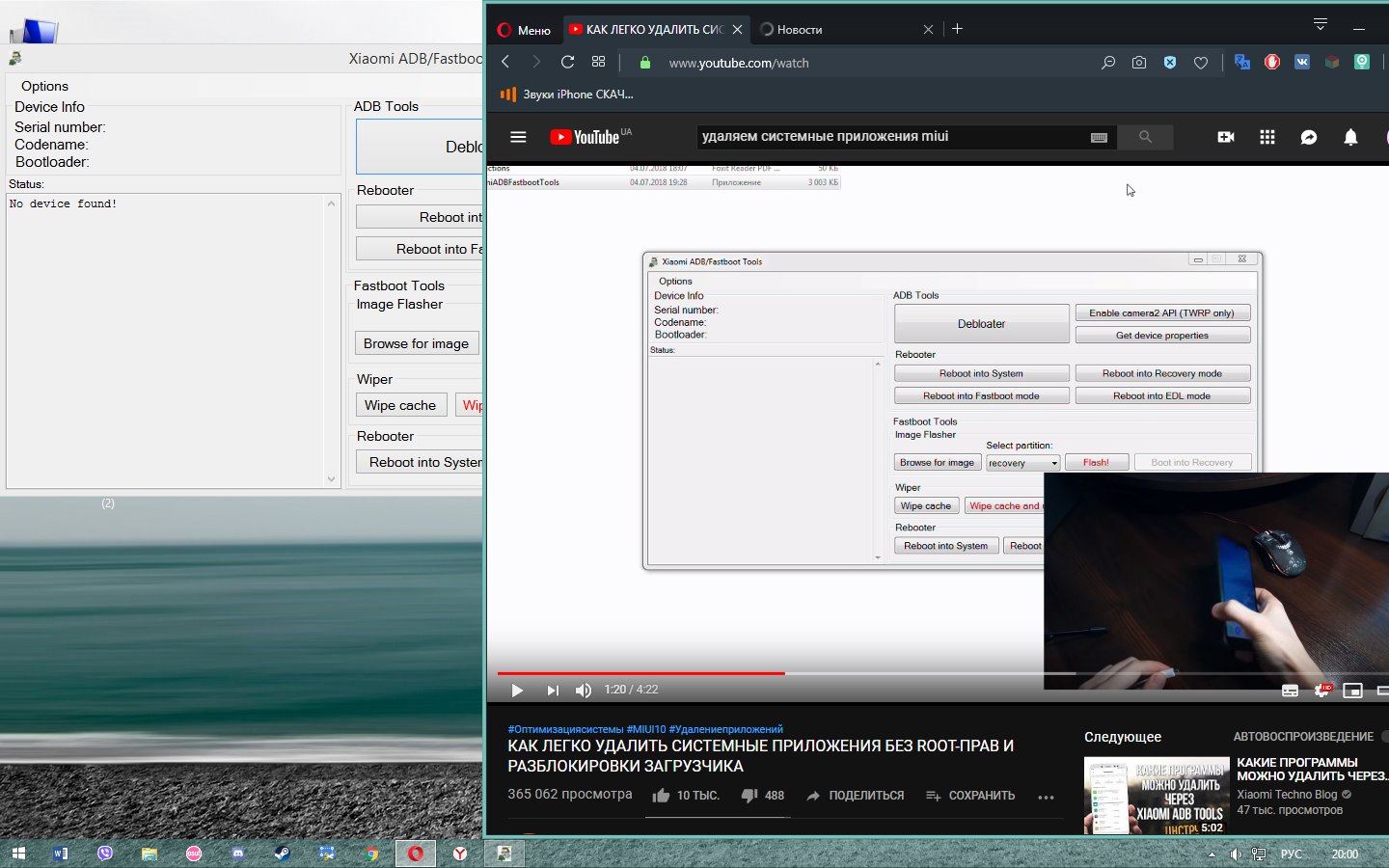The height and width of the screenshot is (868, 1389).
Task: Toggle subtitles in the video player
Action: click(x=1290, y=690)
